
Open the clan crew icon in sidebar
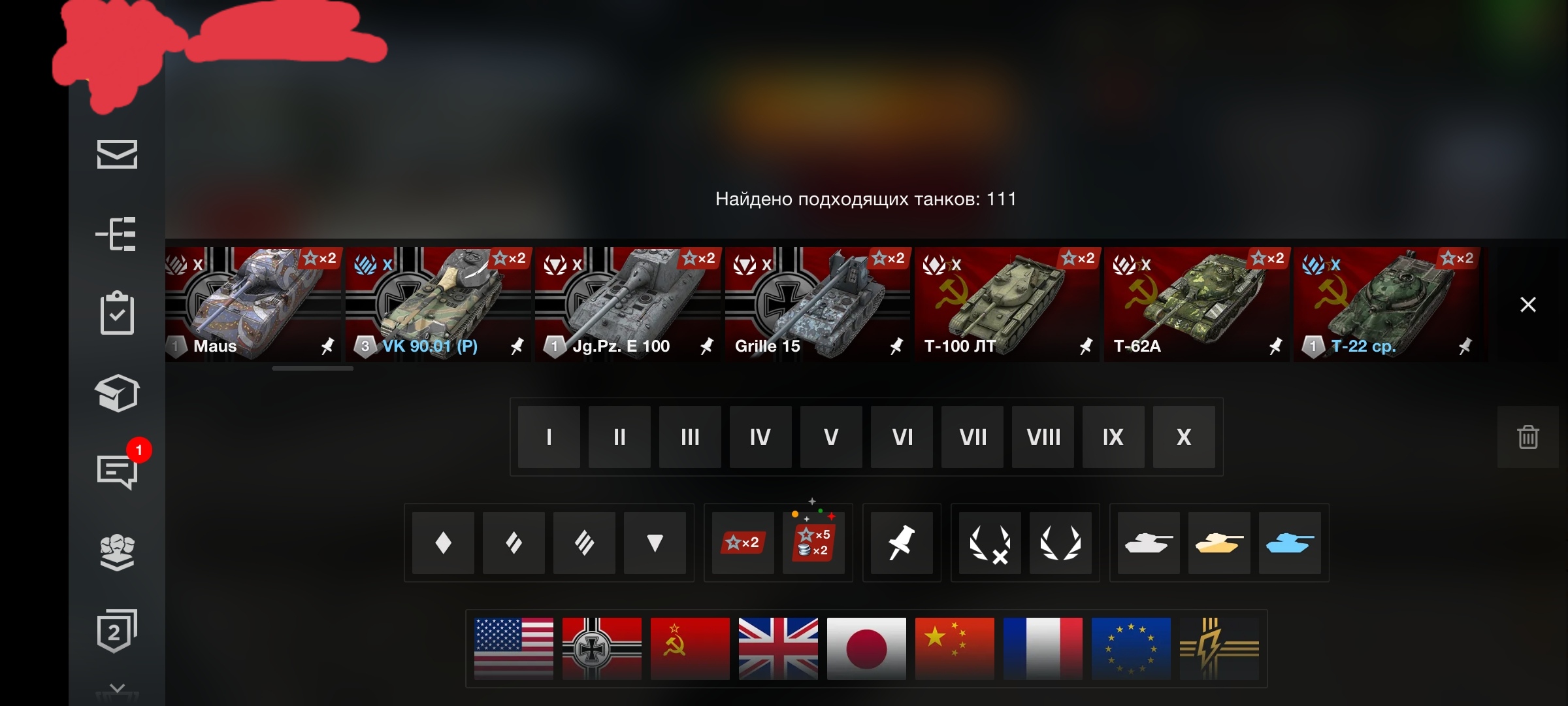[117, 552]
